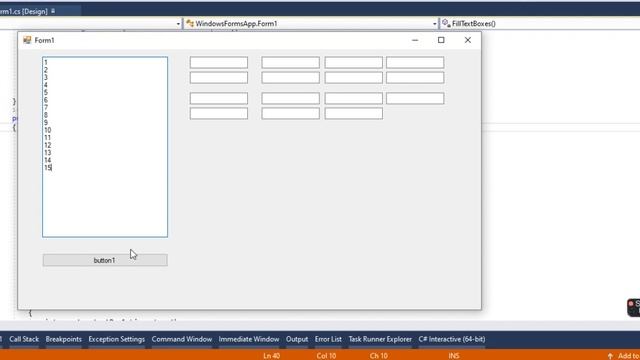640x360 pixels.
Task: Place cursor on line "1" in multiline textbox
Action: pyautogui.click(x=46, y=62)
